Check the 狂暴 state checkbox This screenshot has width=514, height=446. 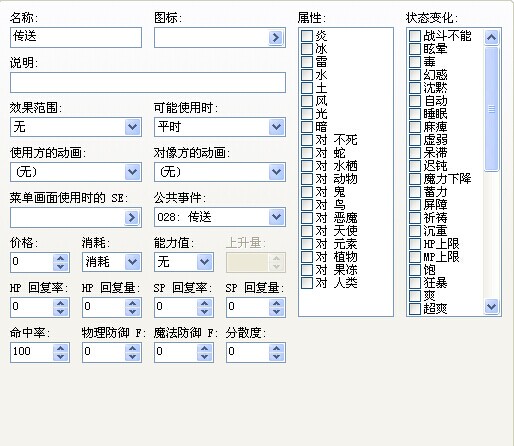(415, 283)
